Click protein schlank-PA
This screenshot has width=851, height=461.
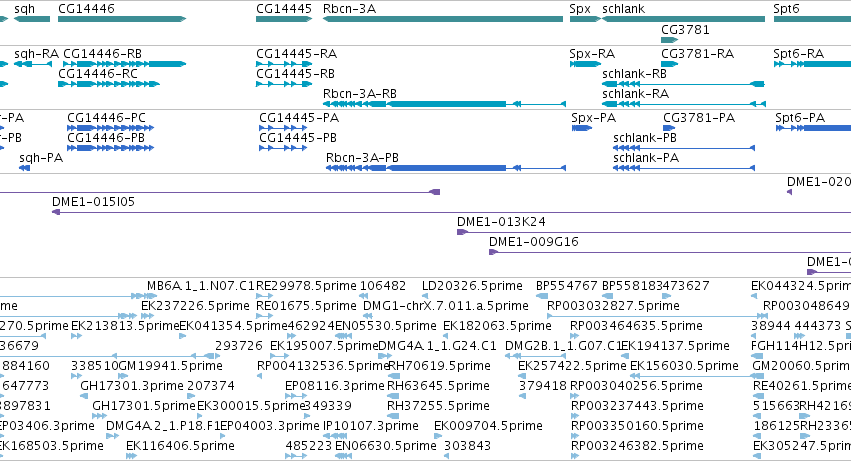click(x=646, y=157)
